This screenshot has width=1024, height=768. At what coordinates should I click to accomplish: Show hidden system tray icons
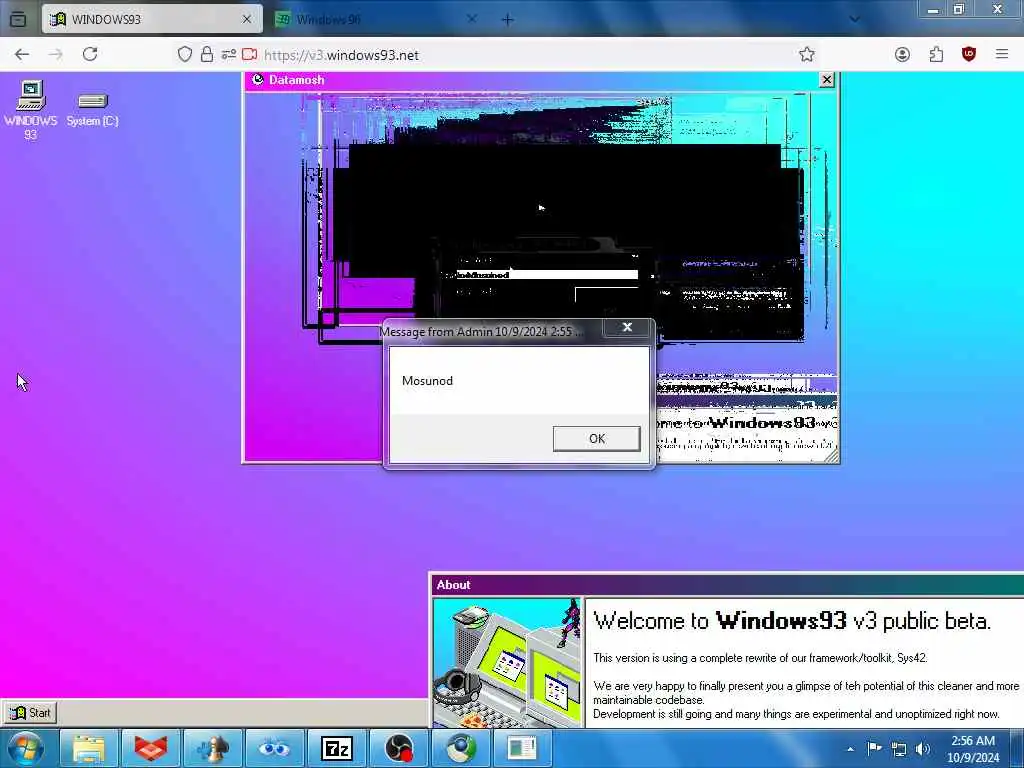pos(850,749)
